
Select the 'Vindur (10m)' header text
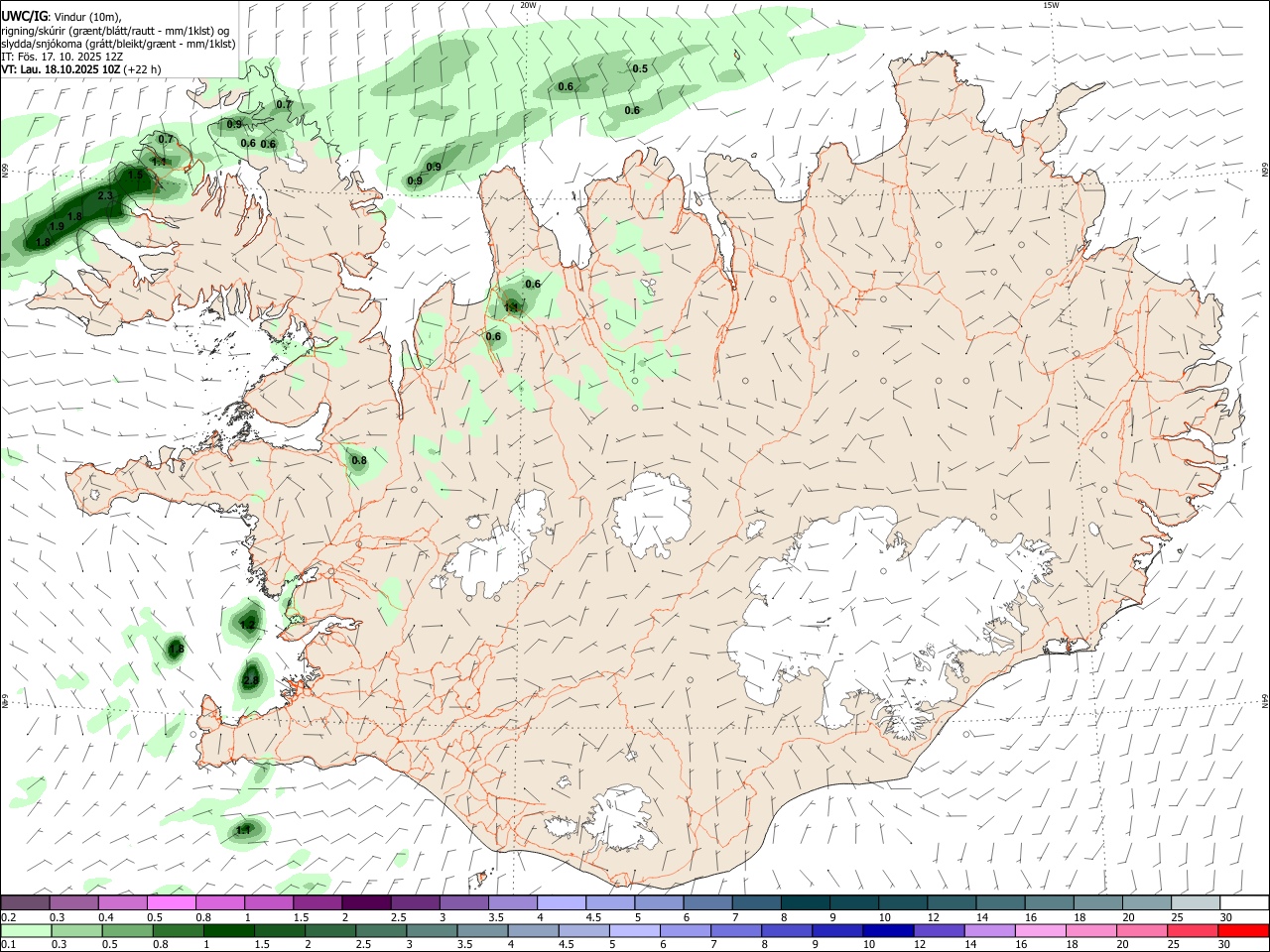[88, 16]
